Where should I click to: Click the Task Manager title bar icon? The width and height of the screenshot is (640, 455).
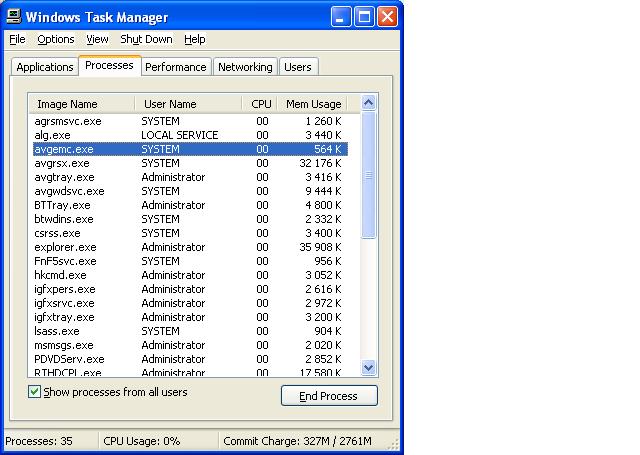(x=14, y=17)
